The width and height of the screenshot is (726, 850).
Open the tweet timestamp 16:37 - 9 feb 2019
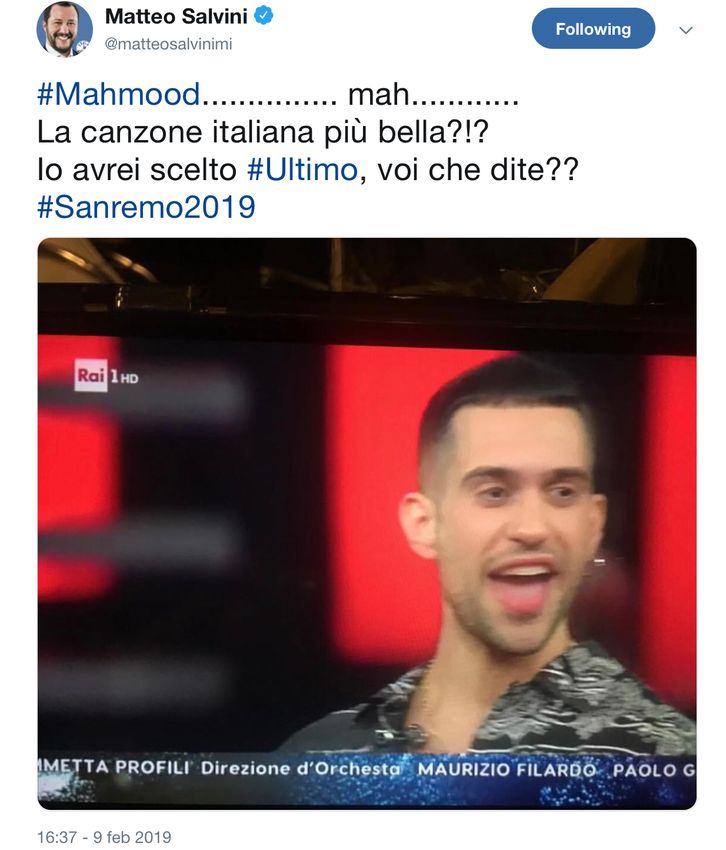[x=104, y=837]
